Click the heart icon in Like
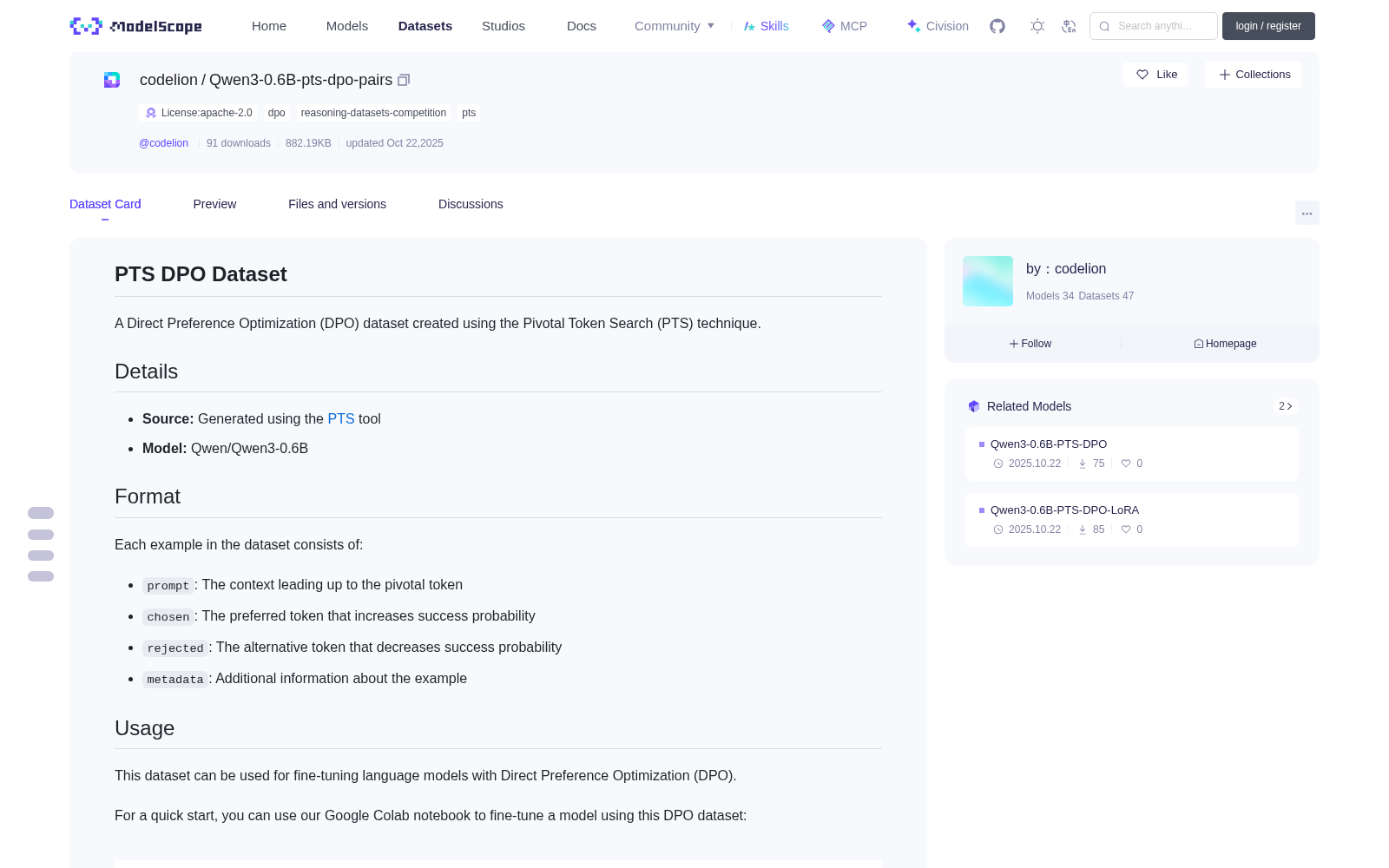 tap(1142, 75)
